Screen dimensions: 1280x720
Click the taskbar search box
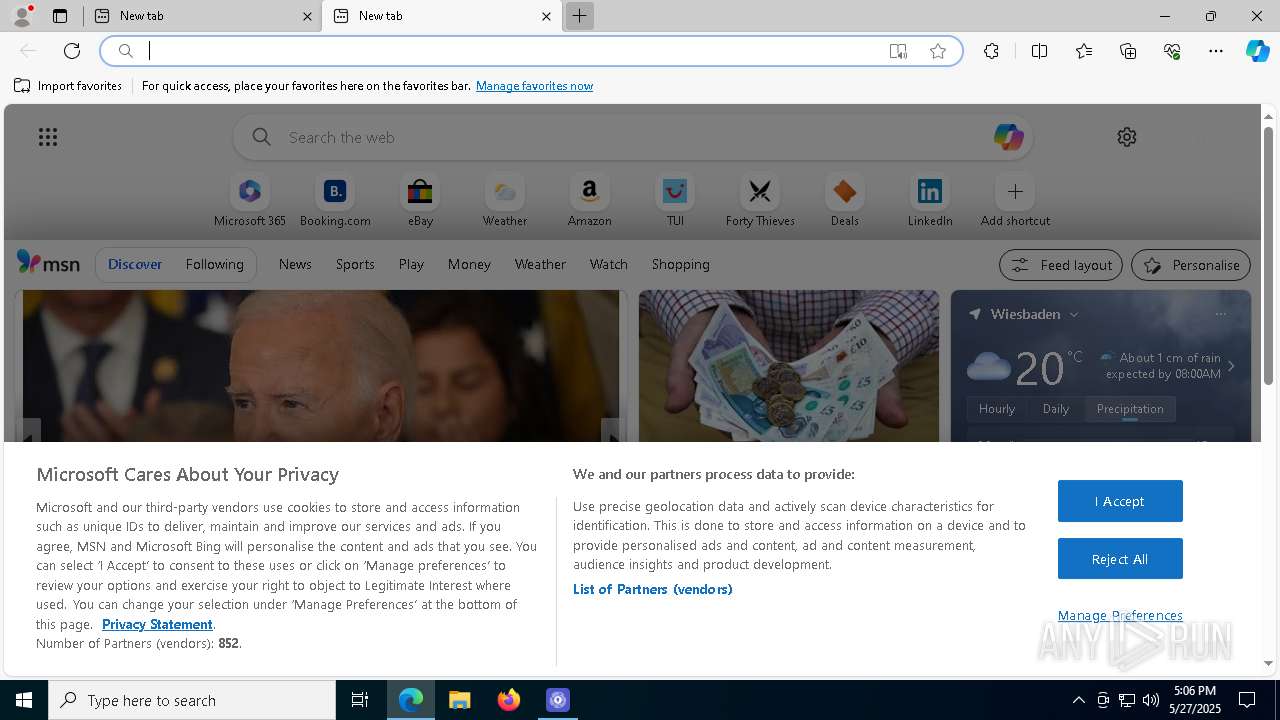pyautogui.click(x=192, y=700)
